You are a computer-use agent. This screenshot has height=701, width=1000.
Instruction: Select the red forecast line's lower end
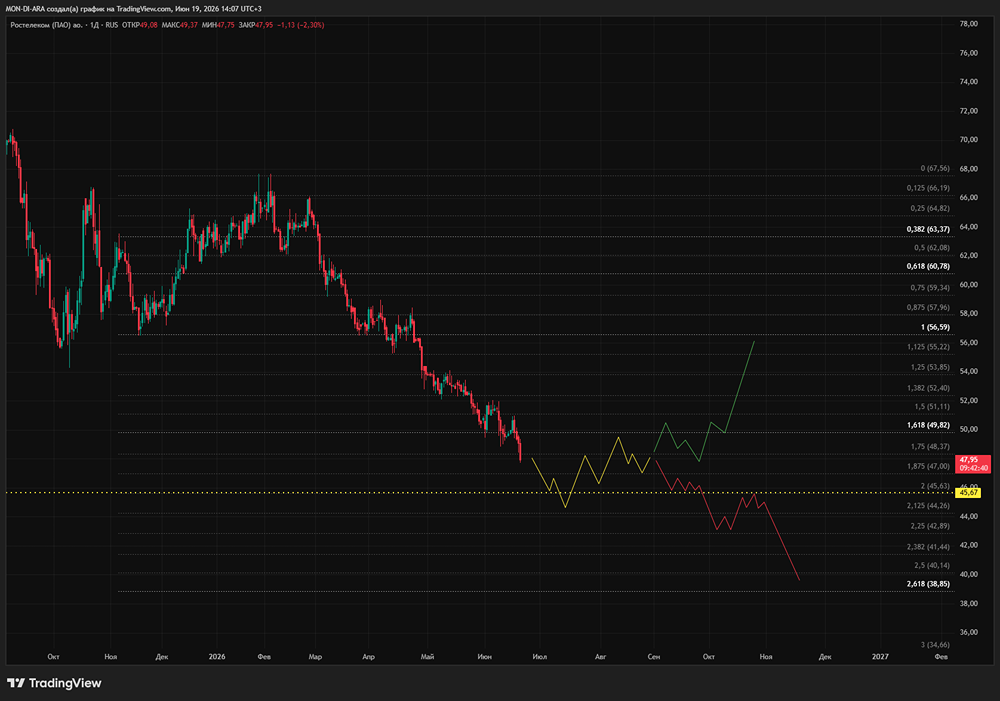799,580
